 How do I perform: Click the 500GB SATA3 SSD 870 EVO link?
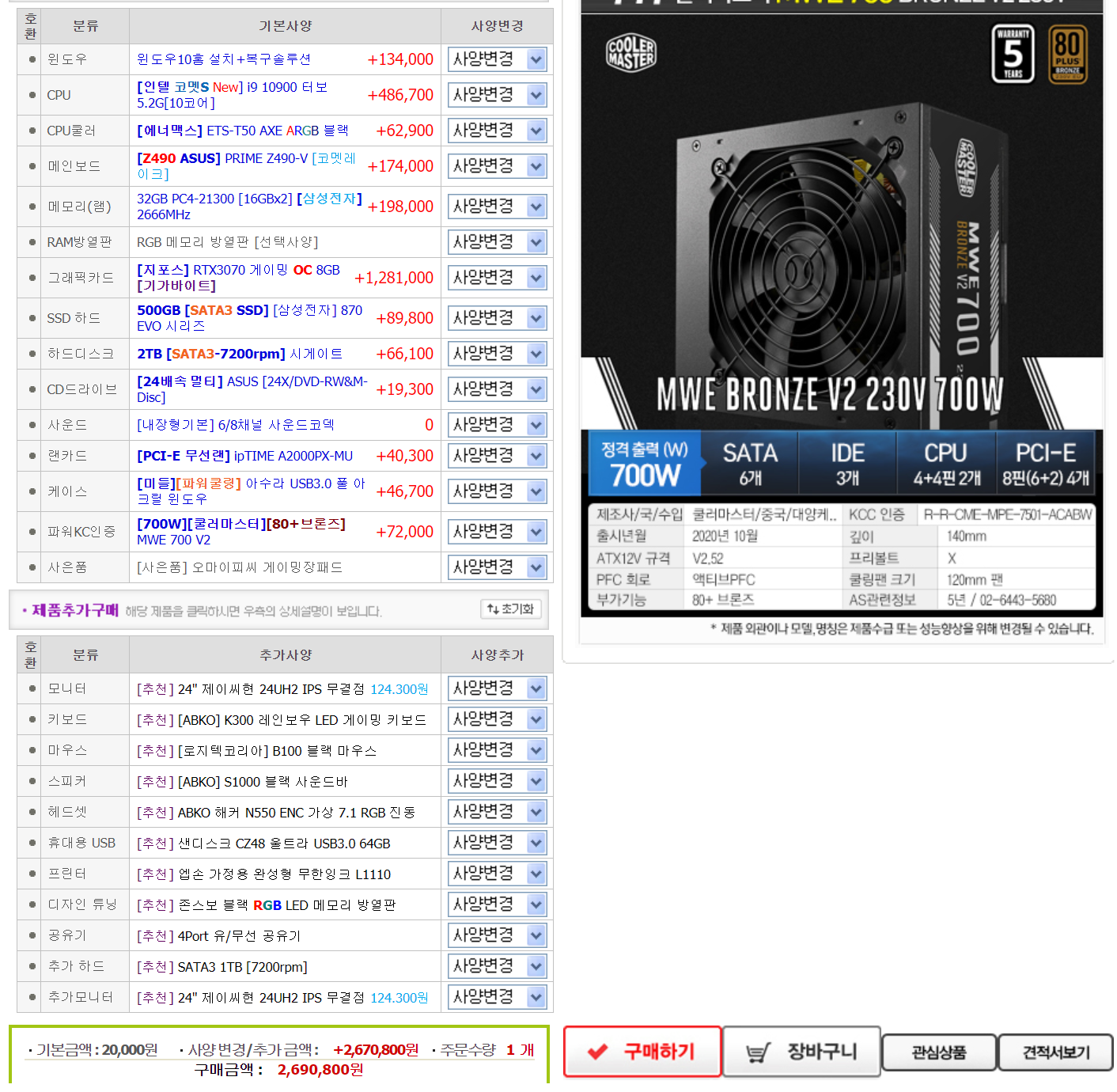point(249,318)
